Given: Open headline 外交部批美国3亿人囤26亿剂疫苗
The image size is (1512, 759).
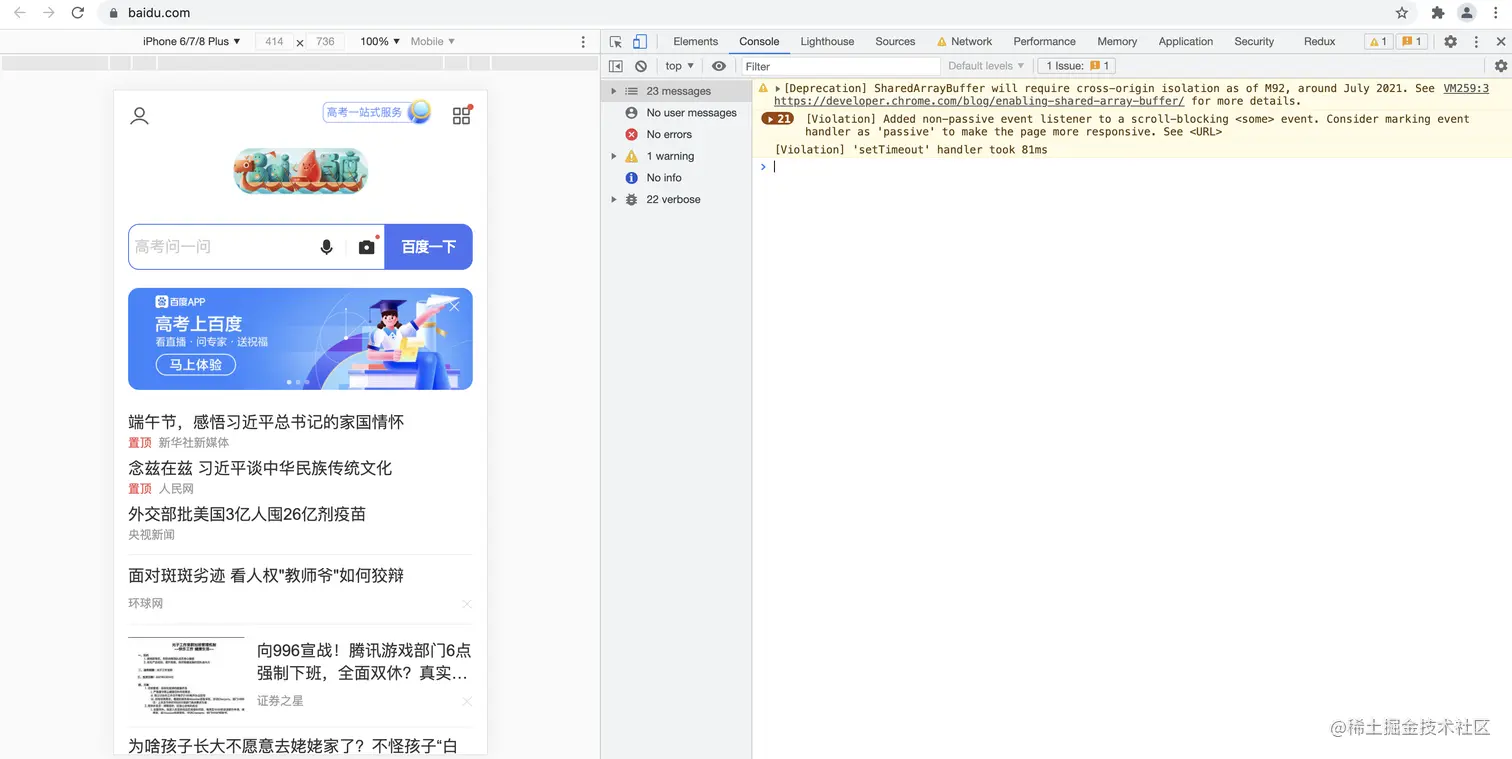Looking at the screenshot, I should [247, 514].
